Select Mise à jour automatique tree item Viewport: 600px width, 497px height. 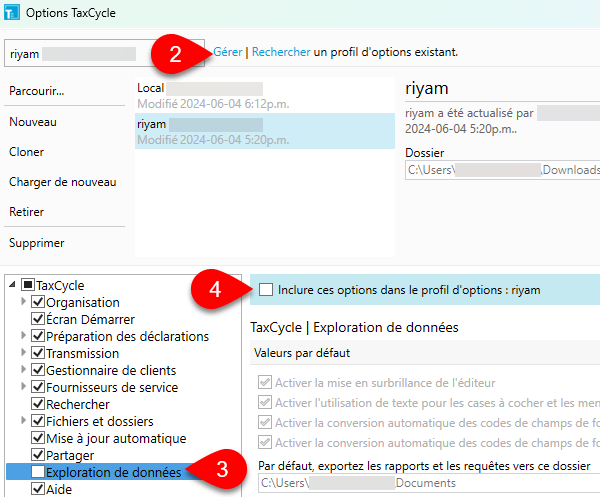click(116, 438)
